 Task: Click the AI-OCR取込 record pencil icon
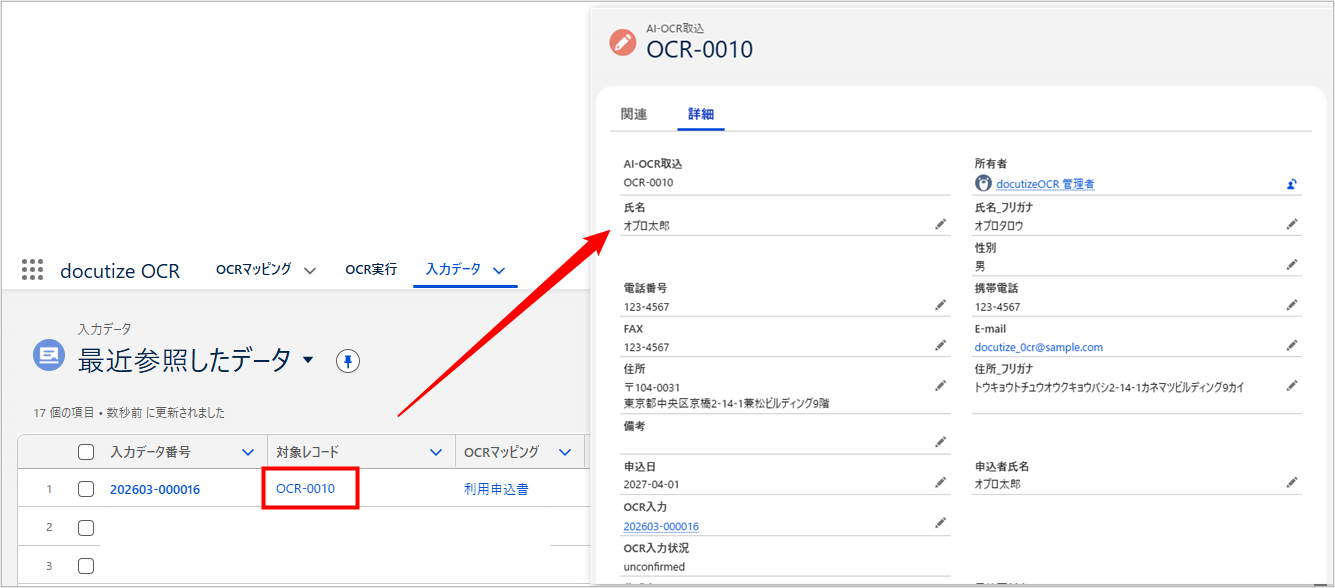point(623,43)
